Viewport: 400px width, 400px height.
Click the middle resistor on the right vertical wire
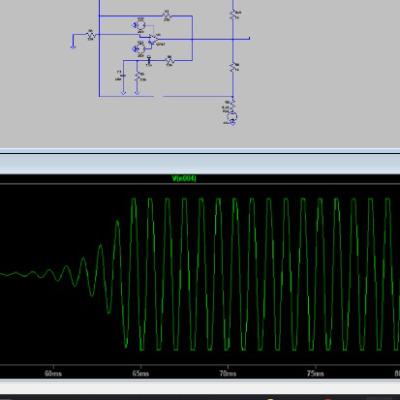(233, 67)
